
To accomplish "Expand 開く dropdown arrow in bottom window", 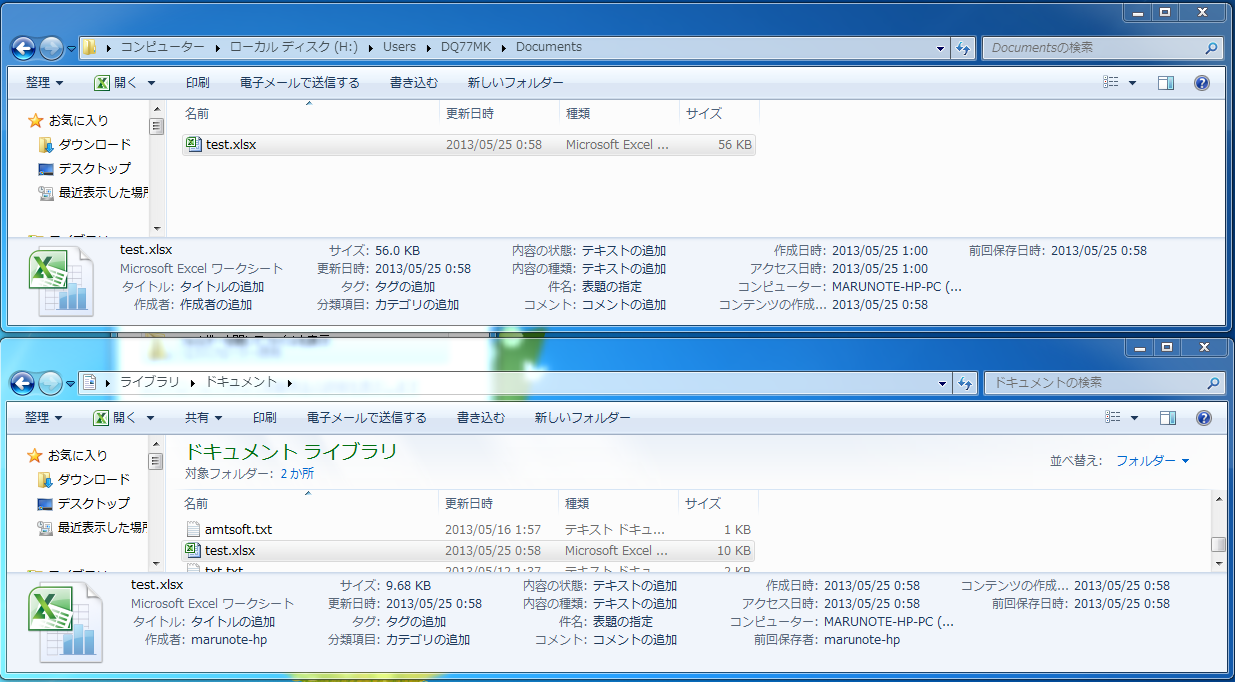I will (151, 418).
